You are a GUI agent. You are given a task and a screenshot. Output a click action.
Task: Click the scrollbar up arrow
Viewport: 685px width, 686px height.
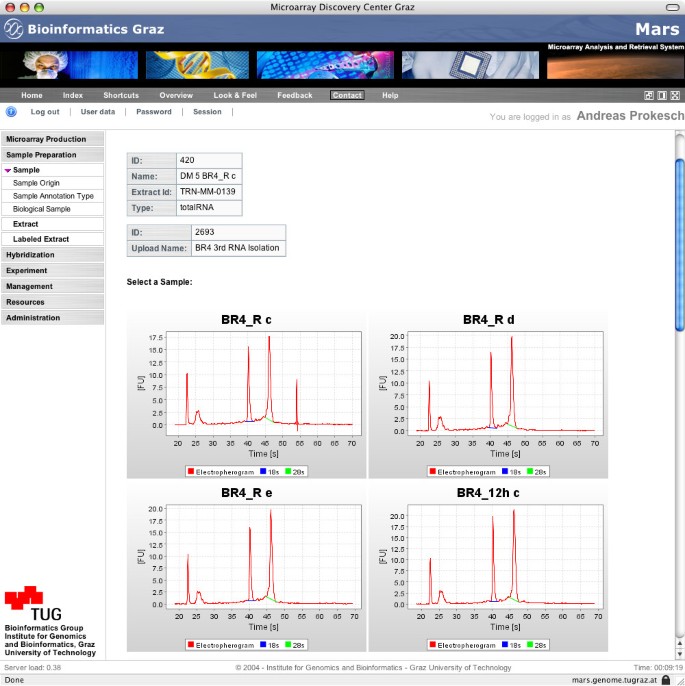(x=680, y=643)
